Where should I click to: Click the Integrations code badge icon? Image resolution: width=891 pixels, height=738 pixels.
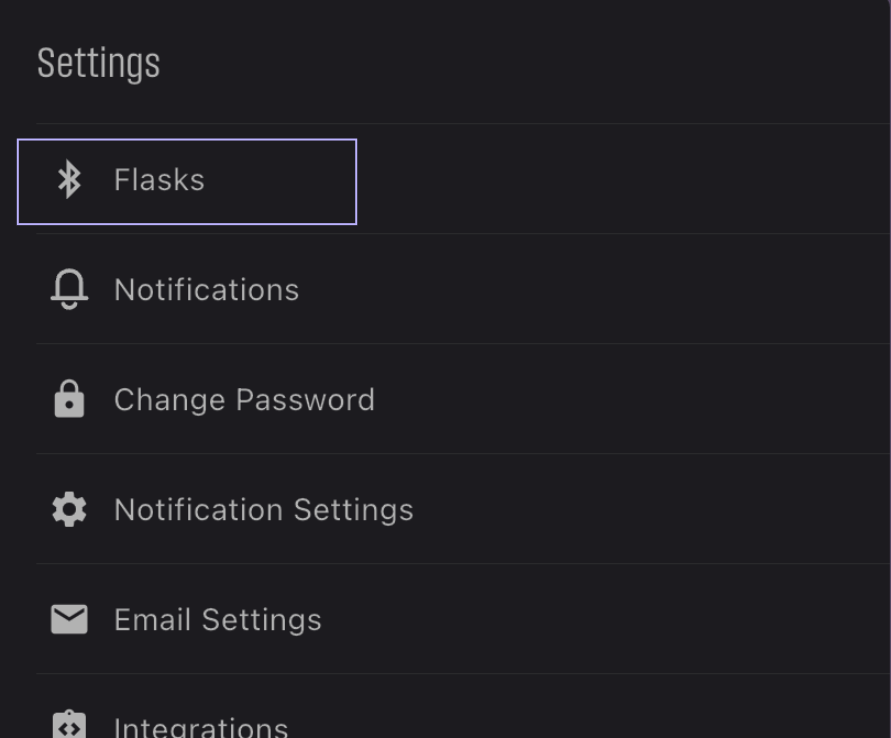click(69, 725)
